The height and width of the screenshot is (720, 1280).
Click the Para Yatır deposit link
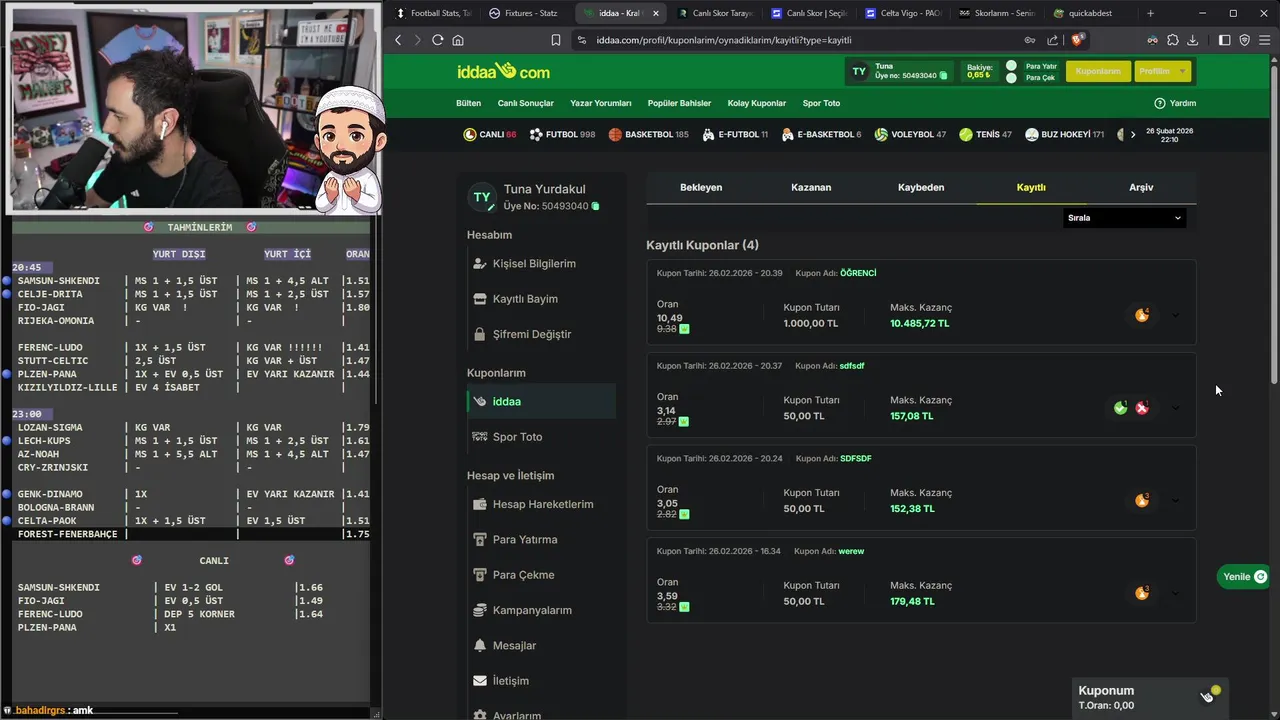pyautogui.click(x=1041, y=66)
